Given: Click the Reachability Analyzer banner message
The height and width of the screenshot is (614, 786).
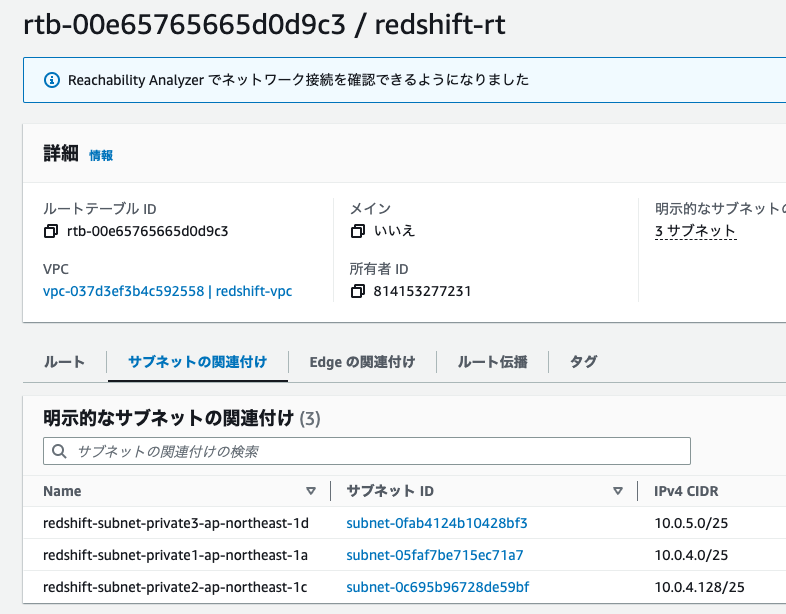Looking at the screenshot, I should click(298, 80).
